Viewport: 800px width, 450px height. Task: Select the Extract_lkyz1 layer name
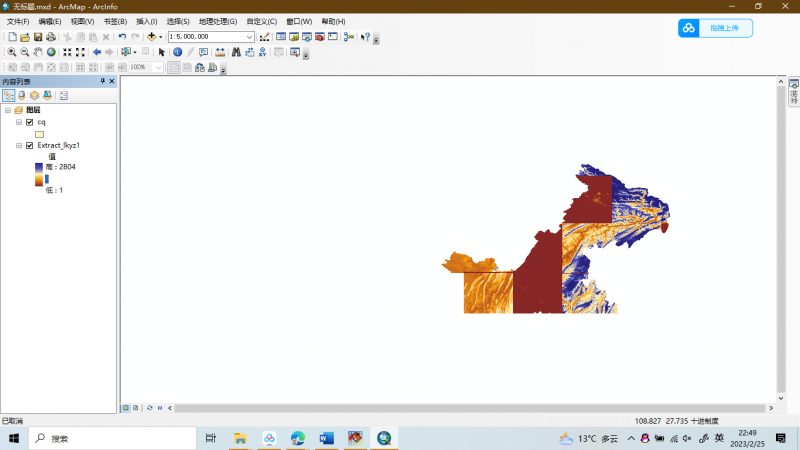pyautogui.click(x=65, y=145)
